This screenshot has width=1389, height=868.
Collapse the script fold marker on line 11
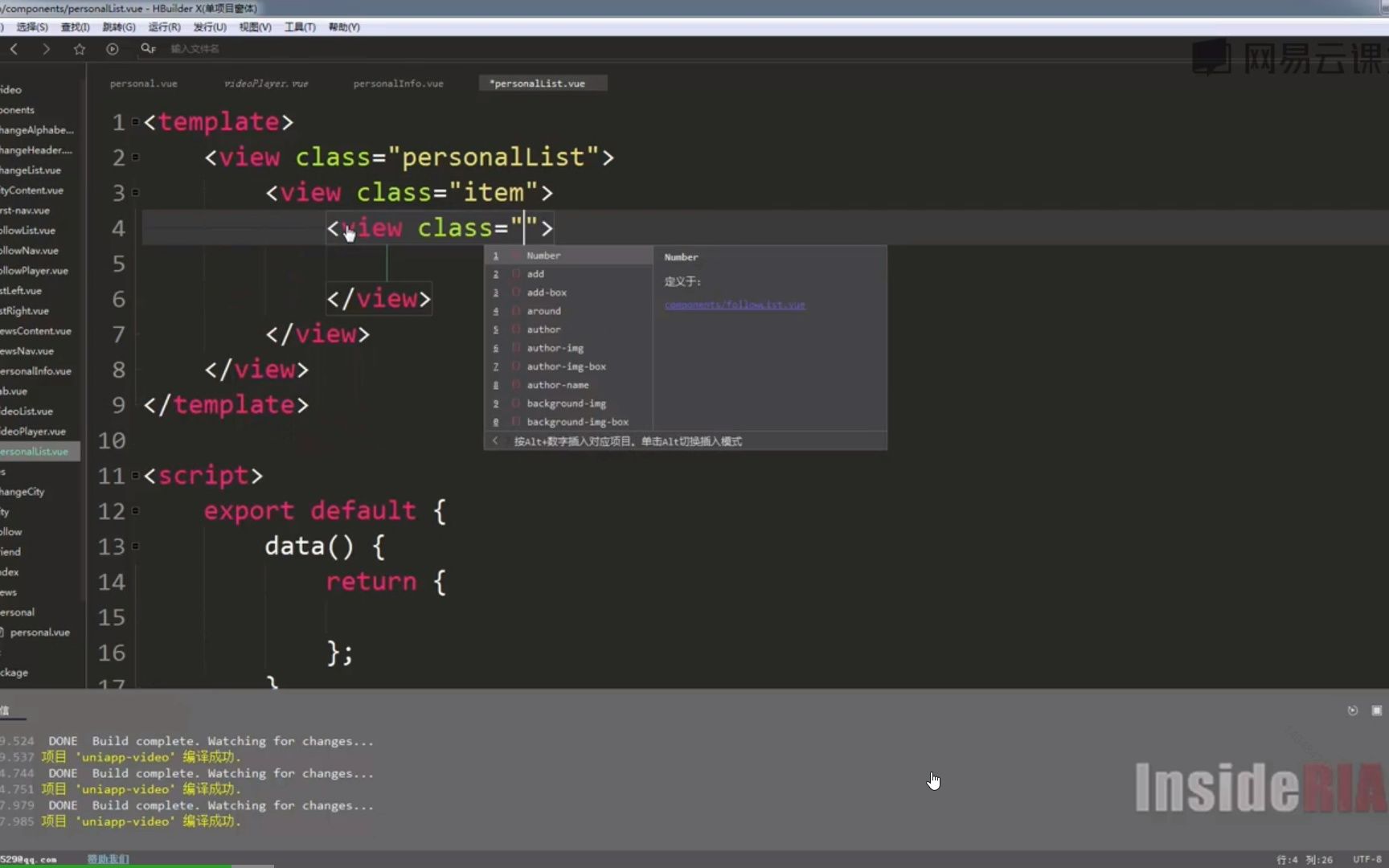point(135,476)
